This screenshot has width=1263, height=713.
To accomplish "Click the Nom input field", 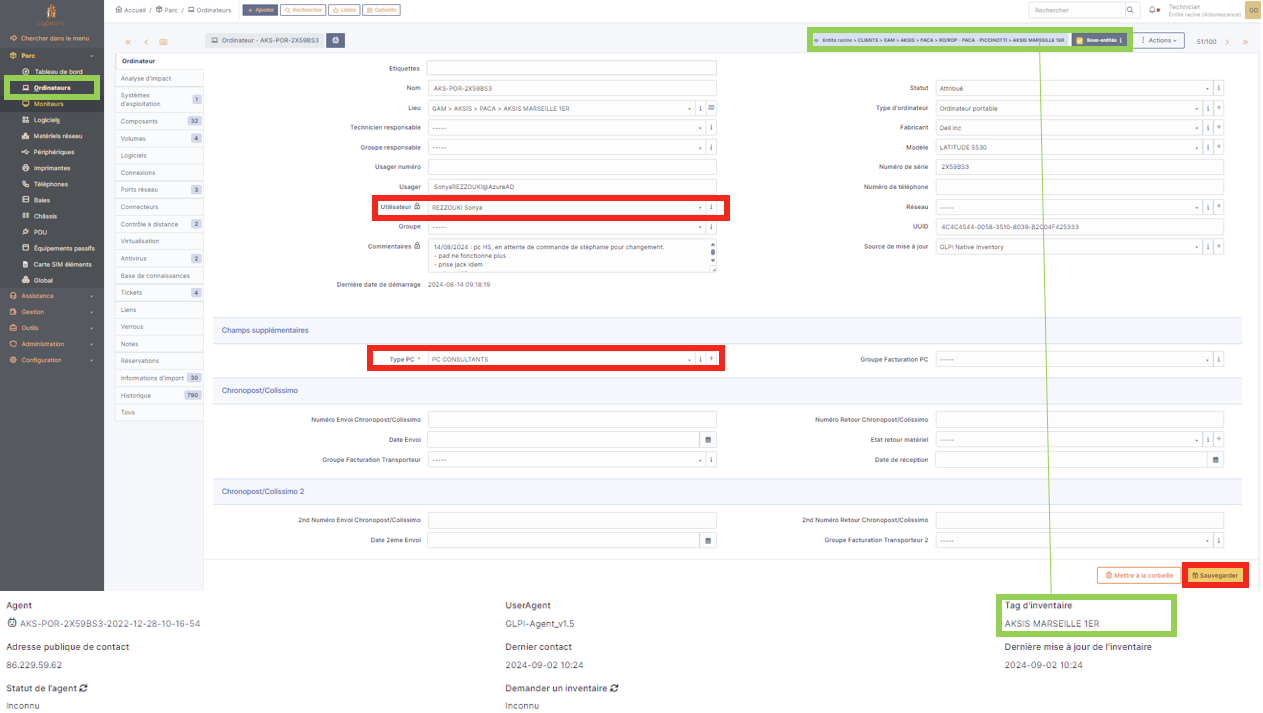I will 572,88.
